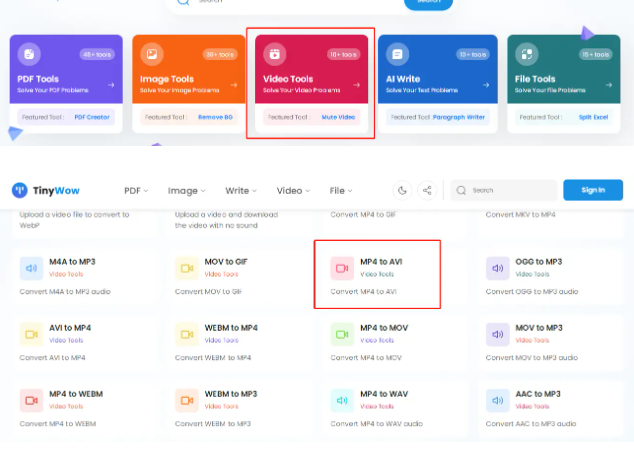Open the AAC to MP3 tool title

click(x=538, y=394)
